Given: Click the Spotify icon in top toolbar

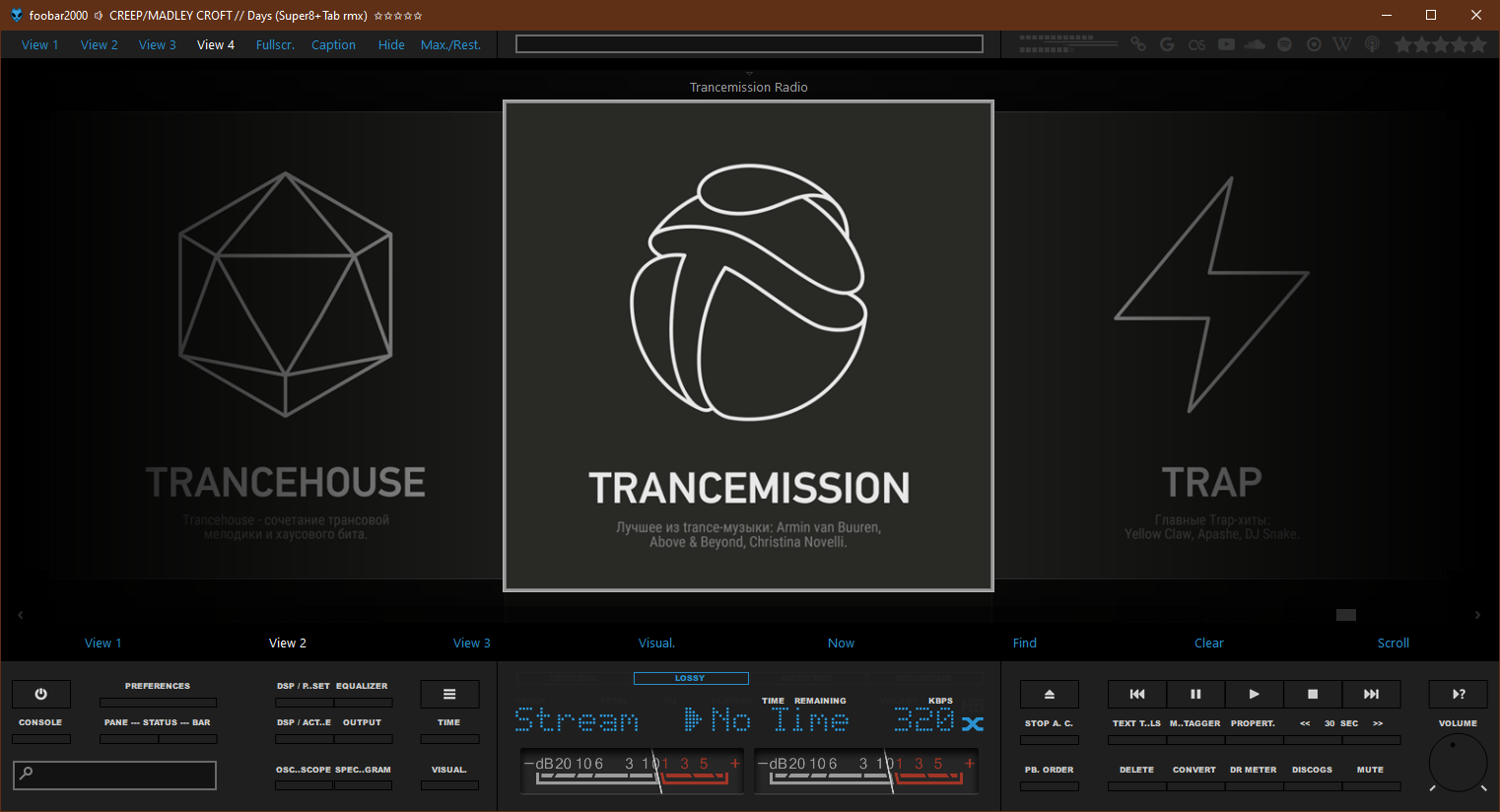Looking at the screenshot, I should tap(1284, 44).
